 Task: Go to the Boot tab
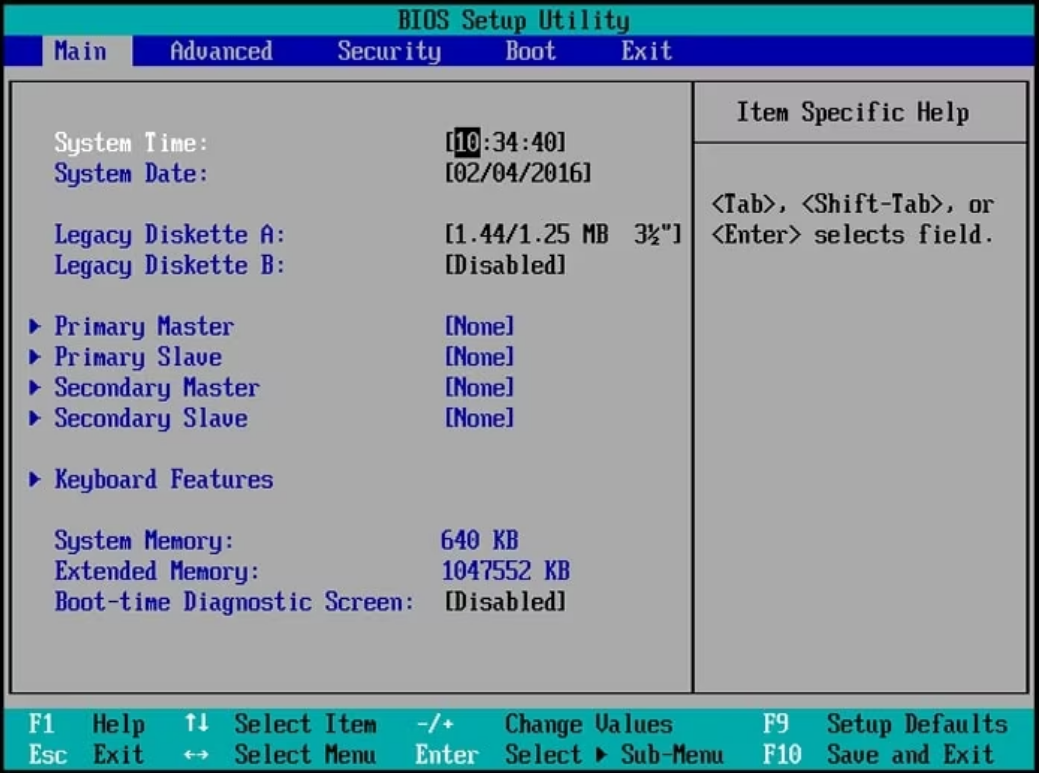tap(531, 51)
